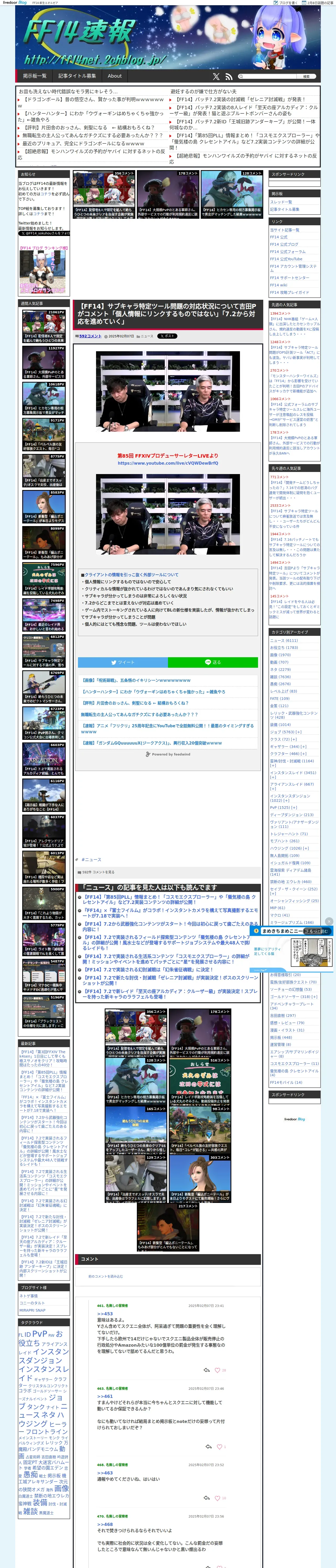
Task: Open the >>468 anchor in comment 470
Action: coord(105,1524)
